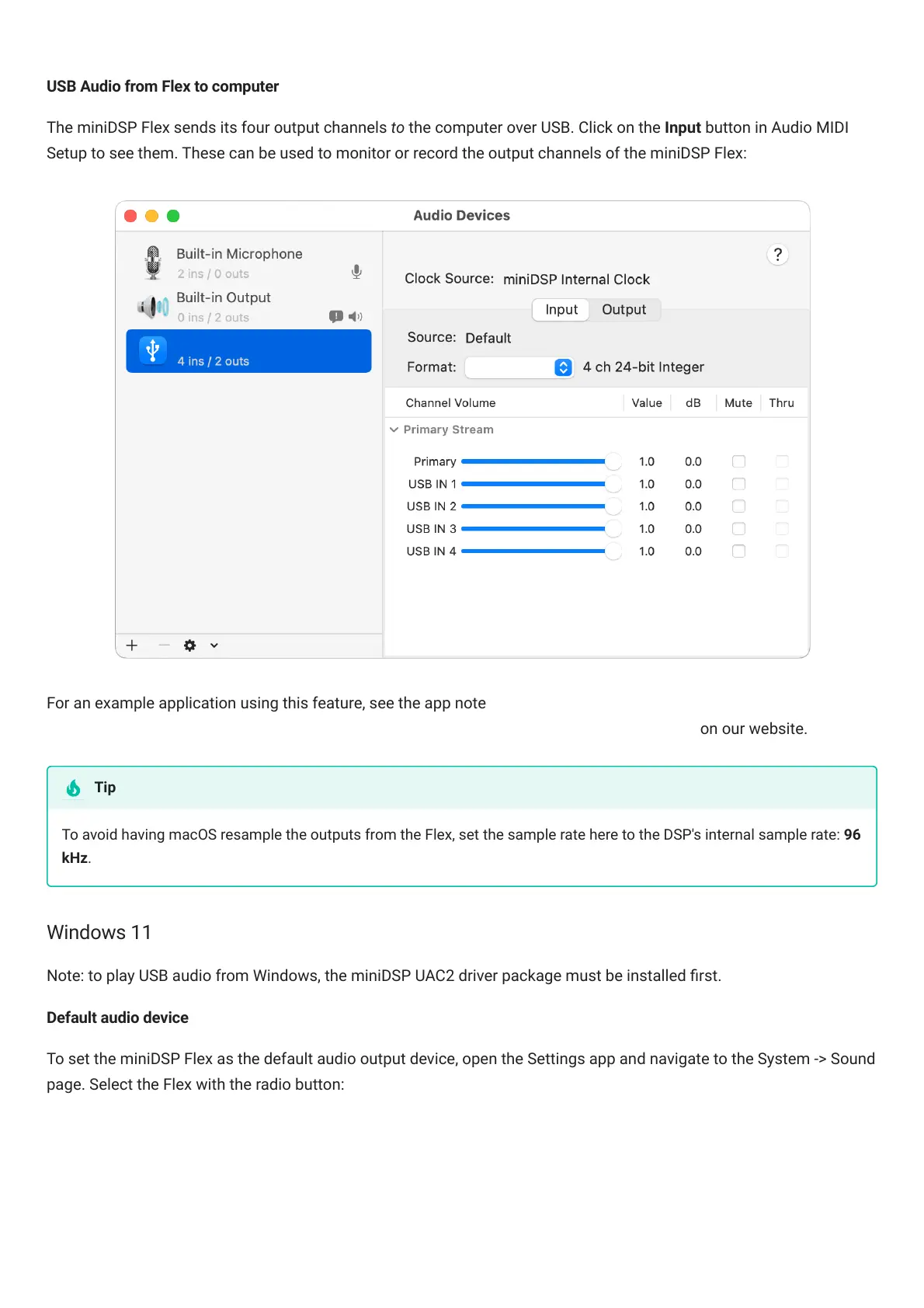Adjust the USB IN 3 volume slider

(x=541, y=529)
